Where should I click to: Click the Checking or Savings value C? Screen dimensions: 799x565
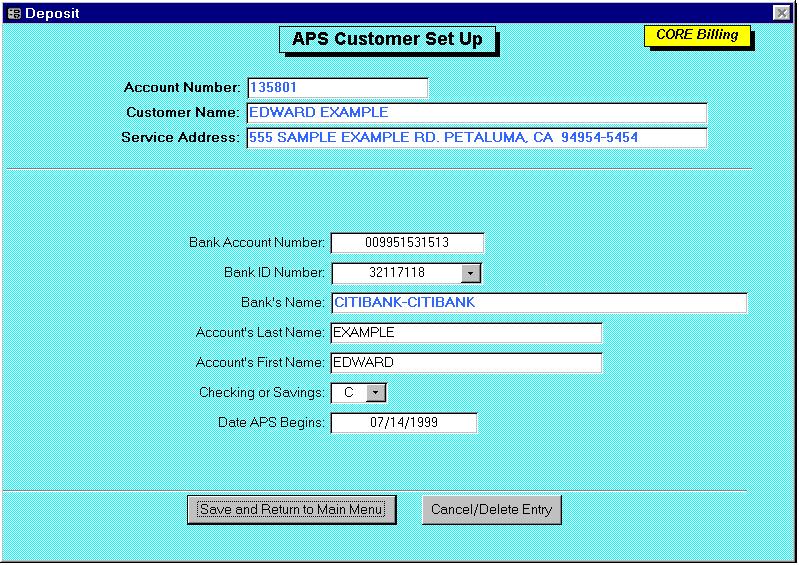349,393
